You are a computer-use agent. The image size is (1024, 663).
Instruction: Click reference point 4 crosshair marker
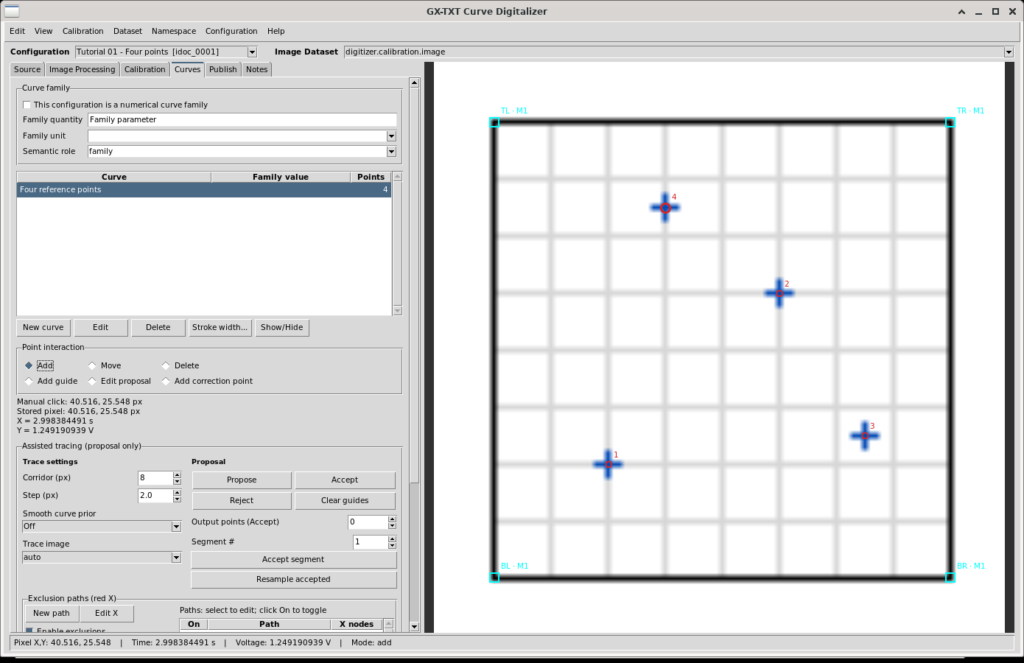[x=665, y=208]
